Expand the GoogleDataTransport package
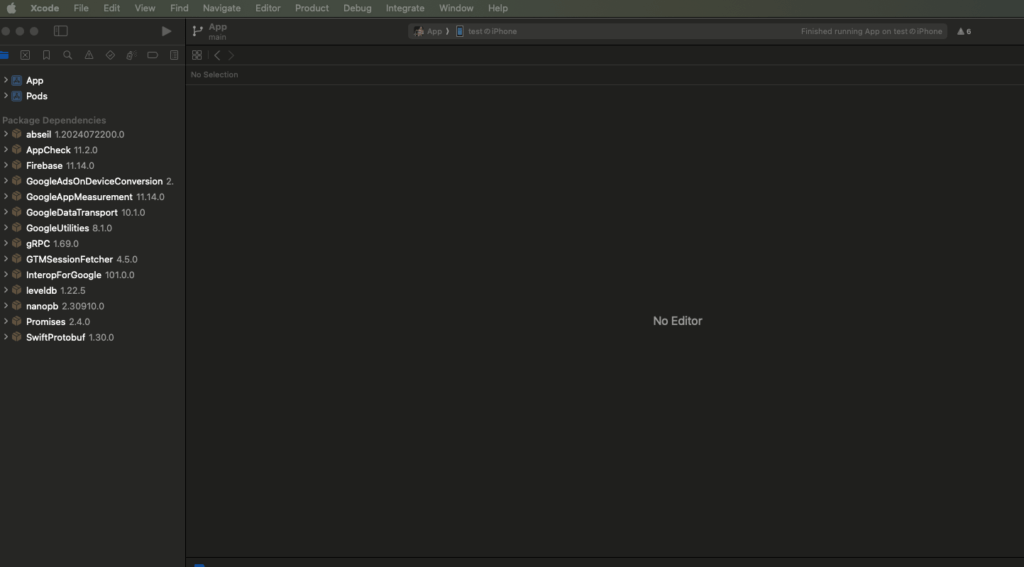 [x=5, y=212]
